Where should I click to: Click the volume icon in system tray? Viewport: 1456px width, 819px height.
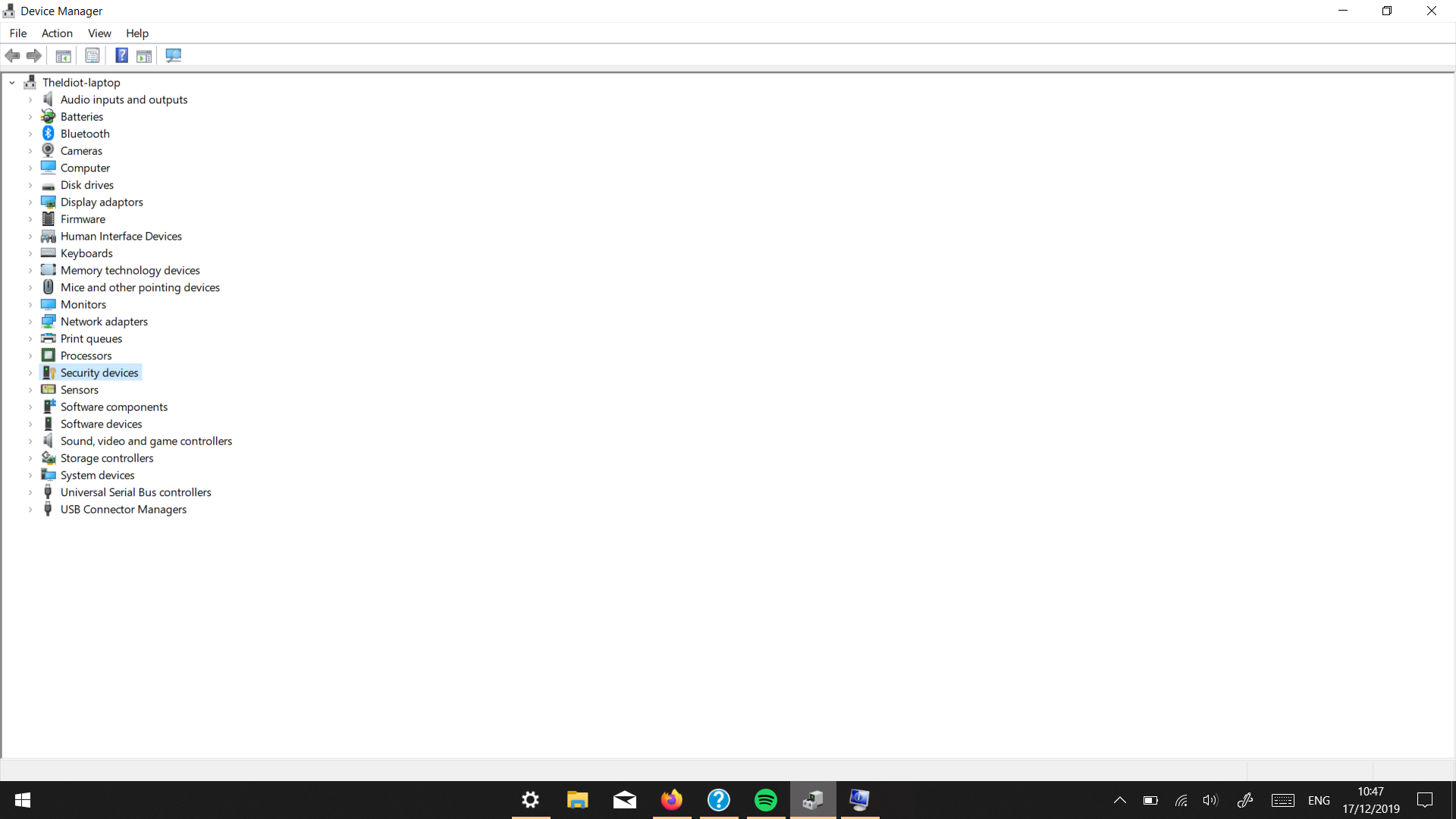(x=1210, y=800)
